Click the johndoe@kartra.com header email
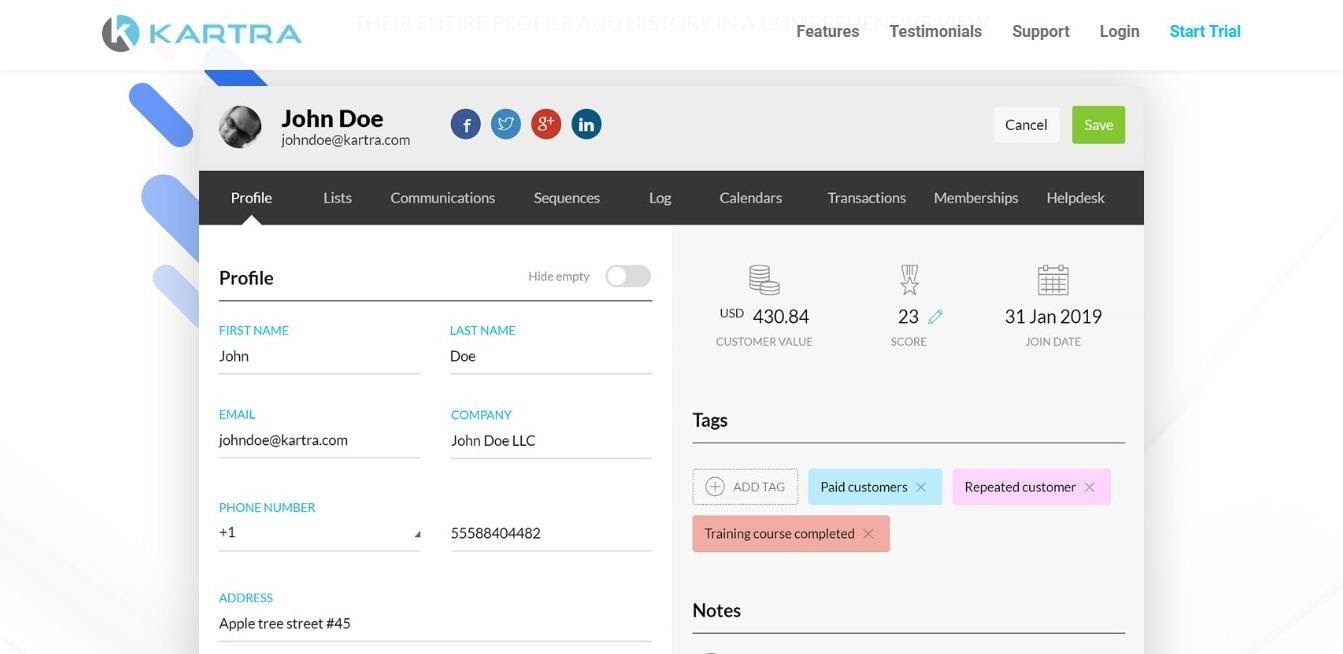This screenshot has width=1343, height=654. (346, 140)
